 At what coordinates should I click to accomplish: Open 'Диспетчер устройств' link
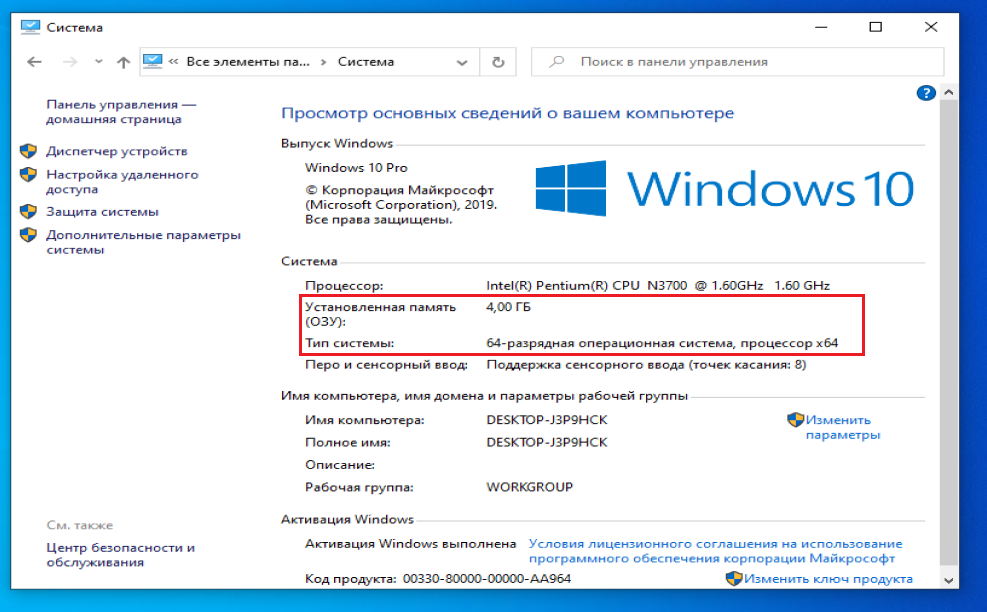click(x=116, y=151)
